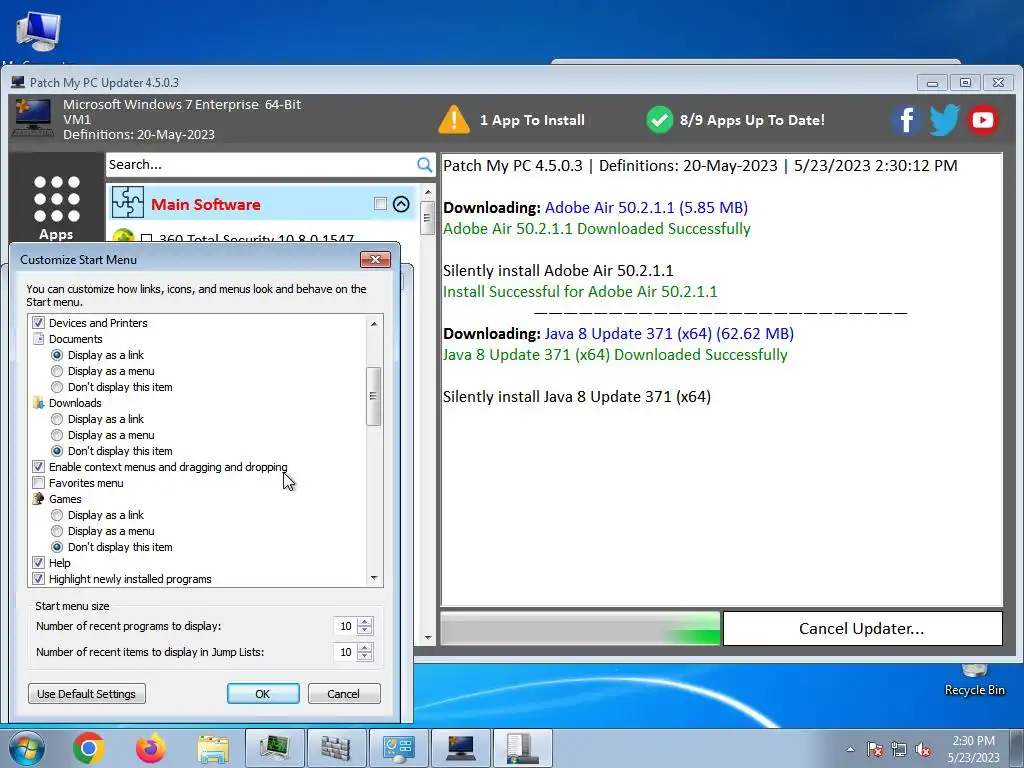
Task: Edit Jump Lists recent items number field
Action: click(345, 652)
